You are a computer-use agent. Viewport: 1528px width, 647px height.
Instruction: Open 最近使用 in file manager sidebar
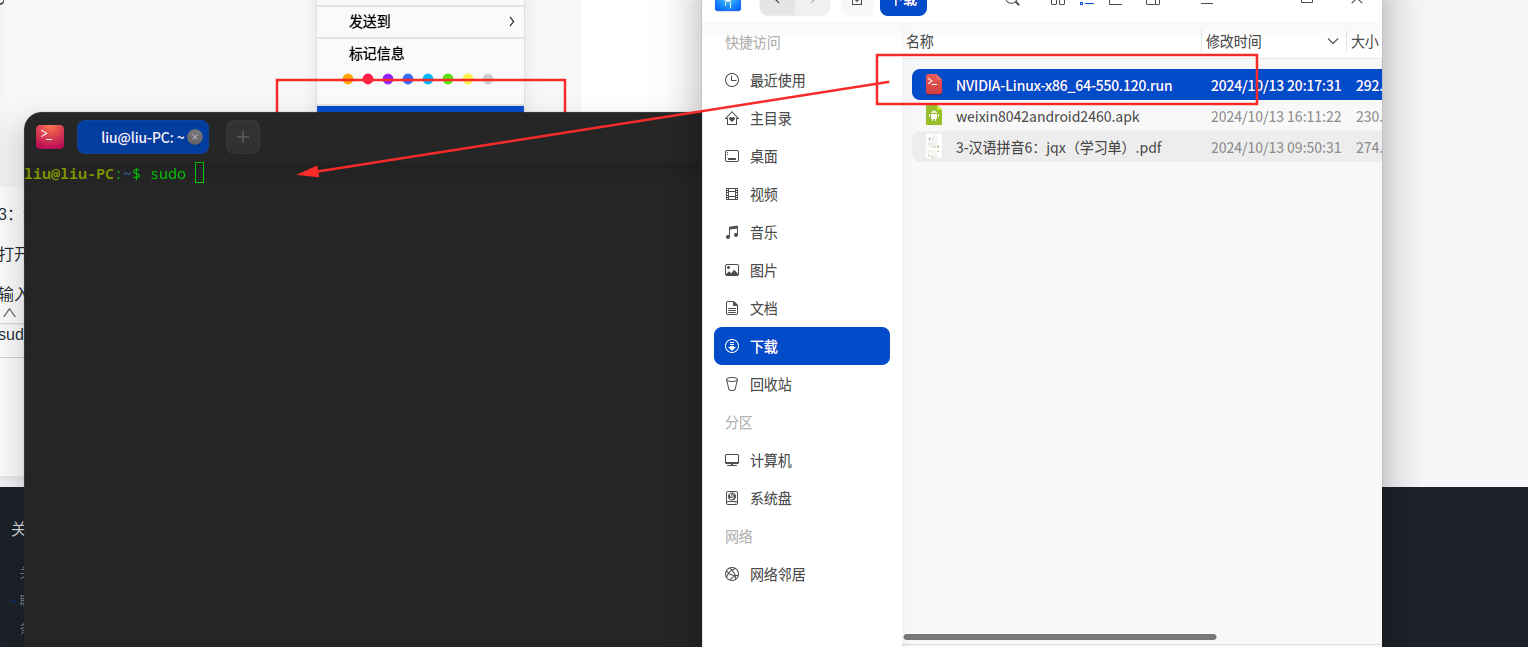pos(802,81)
